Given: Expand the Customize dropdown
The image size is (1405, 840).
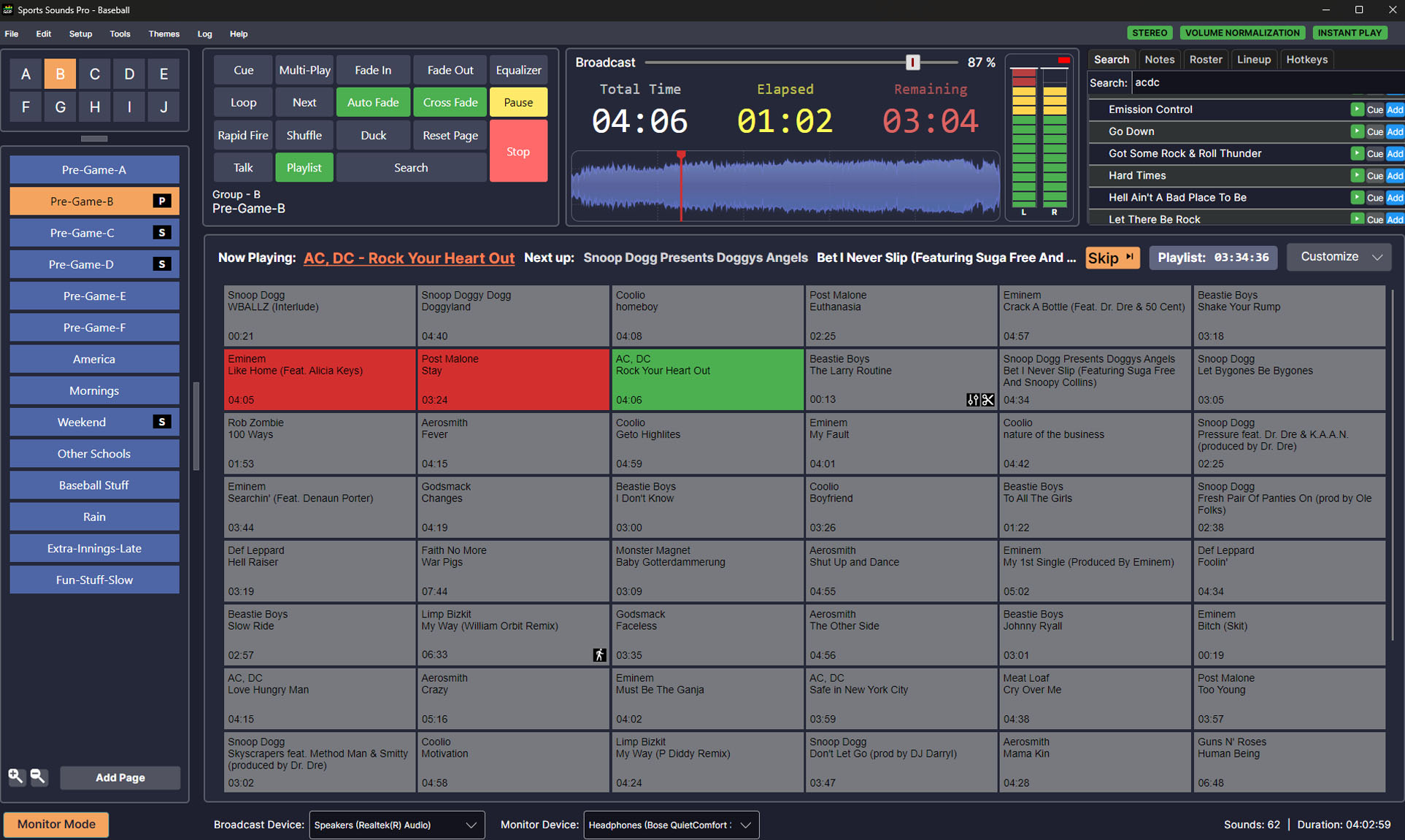Looking at the screenshot, I should pos(1339,257).
